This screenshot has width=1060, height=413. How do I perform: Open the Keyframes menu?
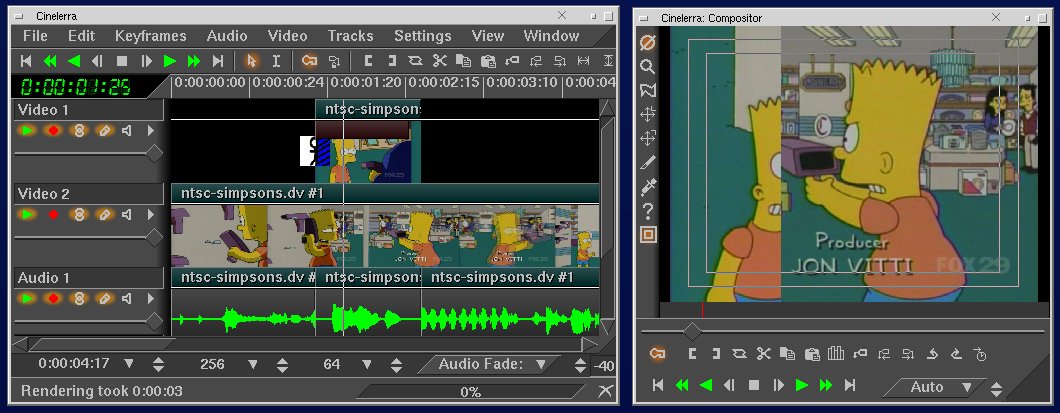point(150,36)
